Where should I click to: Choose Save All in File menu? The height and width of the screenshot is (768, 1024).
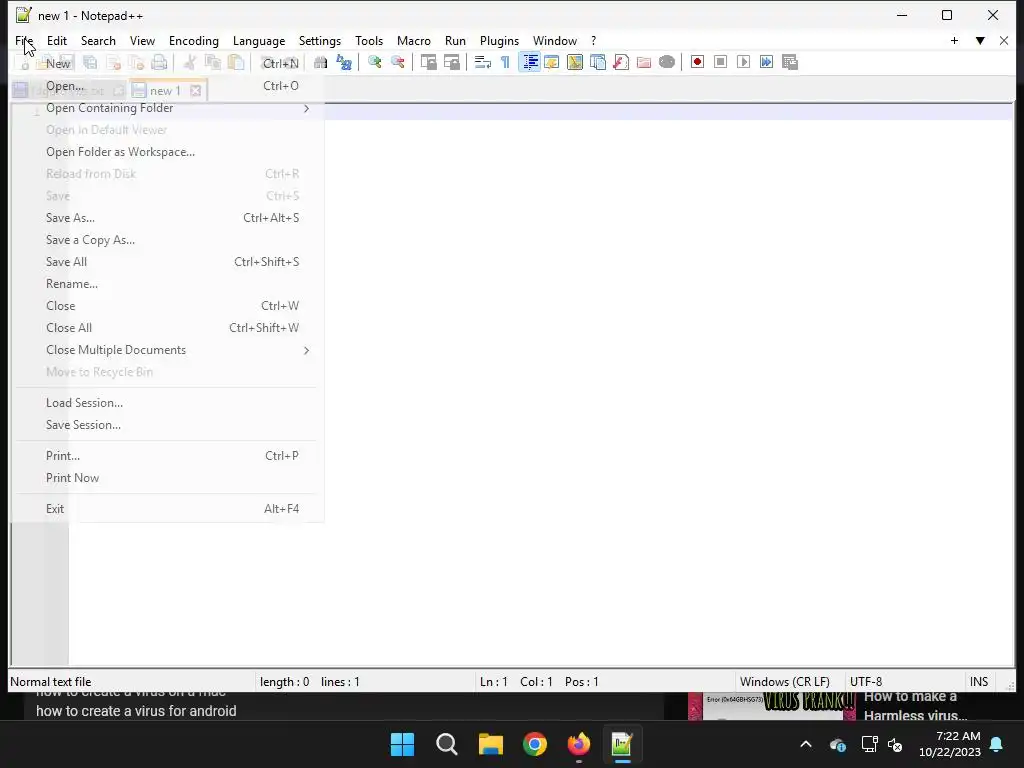pyautogui.click(x=166, y=262)
